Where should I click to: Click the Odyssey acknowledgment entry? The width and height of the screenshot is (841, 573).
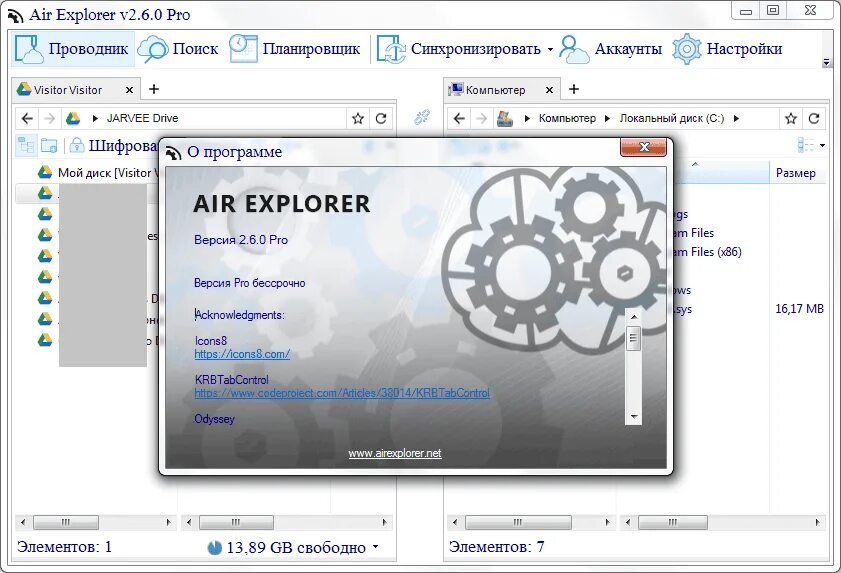(215, 419)
